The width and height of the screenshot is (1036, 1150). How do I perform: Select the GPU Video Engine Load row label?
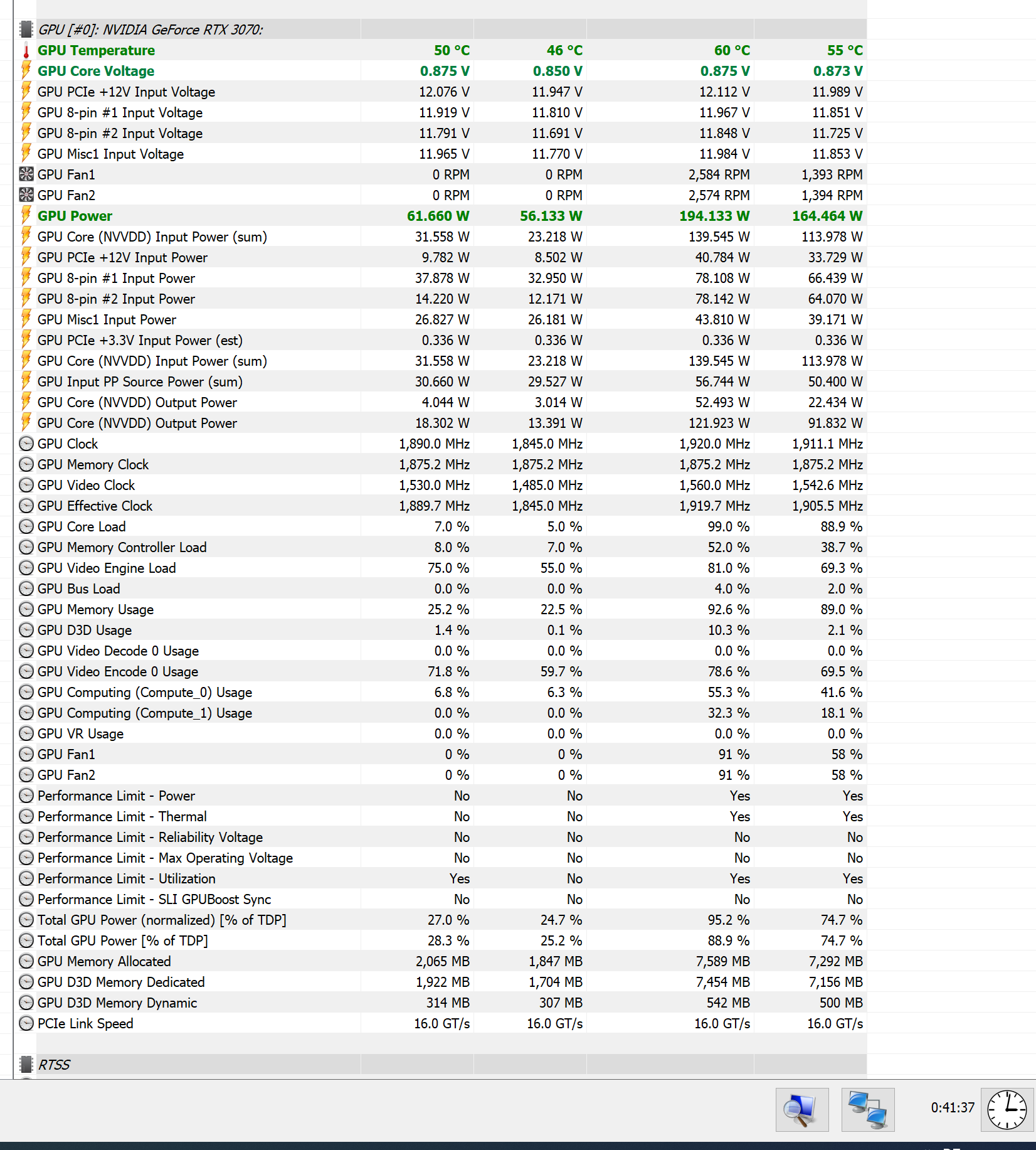pos(107,568)
